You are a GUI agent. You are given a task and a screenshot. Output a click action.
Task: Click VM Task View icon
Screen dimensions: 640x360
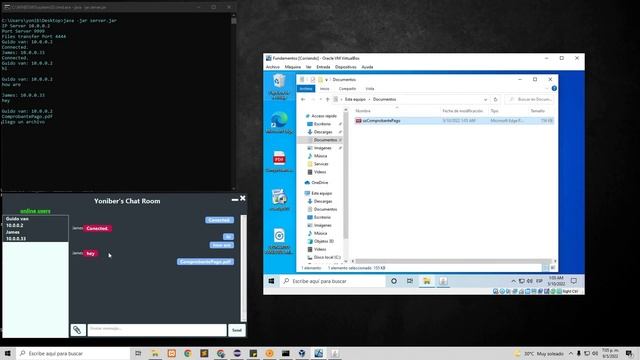pyautogui.click(x=410, y=281)
